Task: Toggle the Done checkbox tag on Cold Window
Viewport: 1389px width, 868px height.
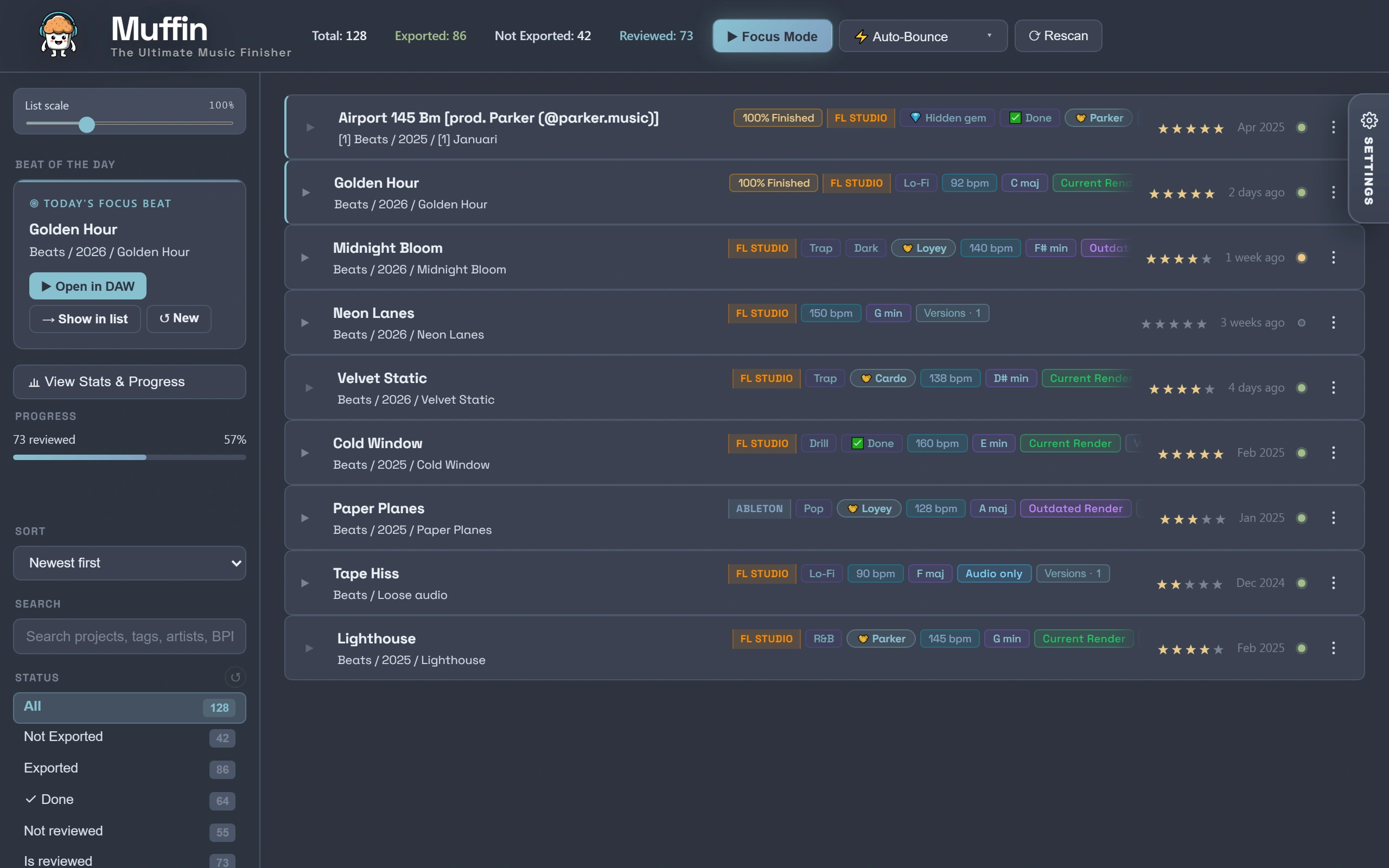Action: [872, 444]
